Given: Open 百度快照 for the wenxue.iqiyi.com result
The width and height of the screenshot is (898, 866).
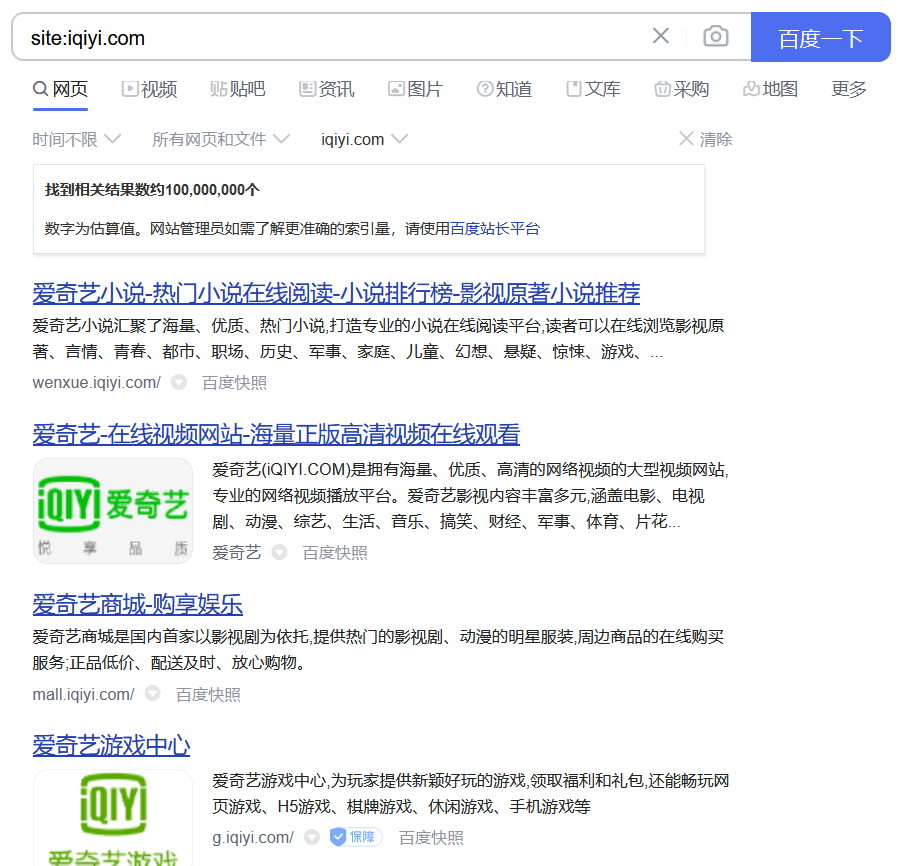Looking at the screenshot, I should click(234, 382).
